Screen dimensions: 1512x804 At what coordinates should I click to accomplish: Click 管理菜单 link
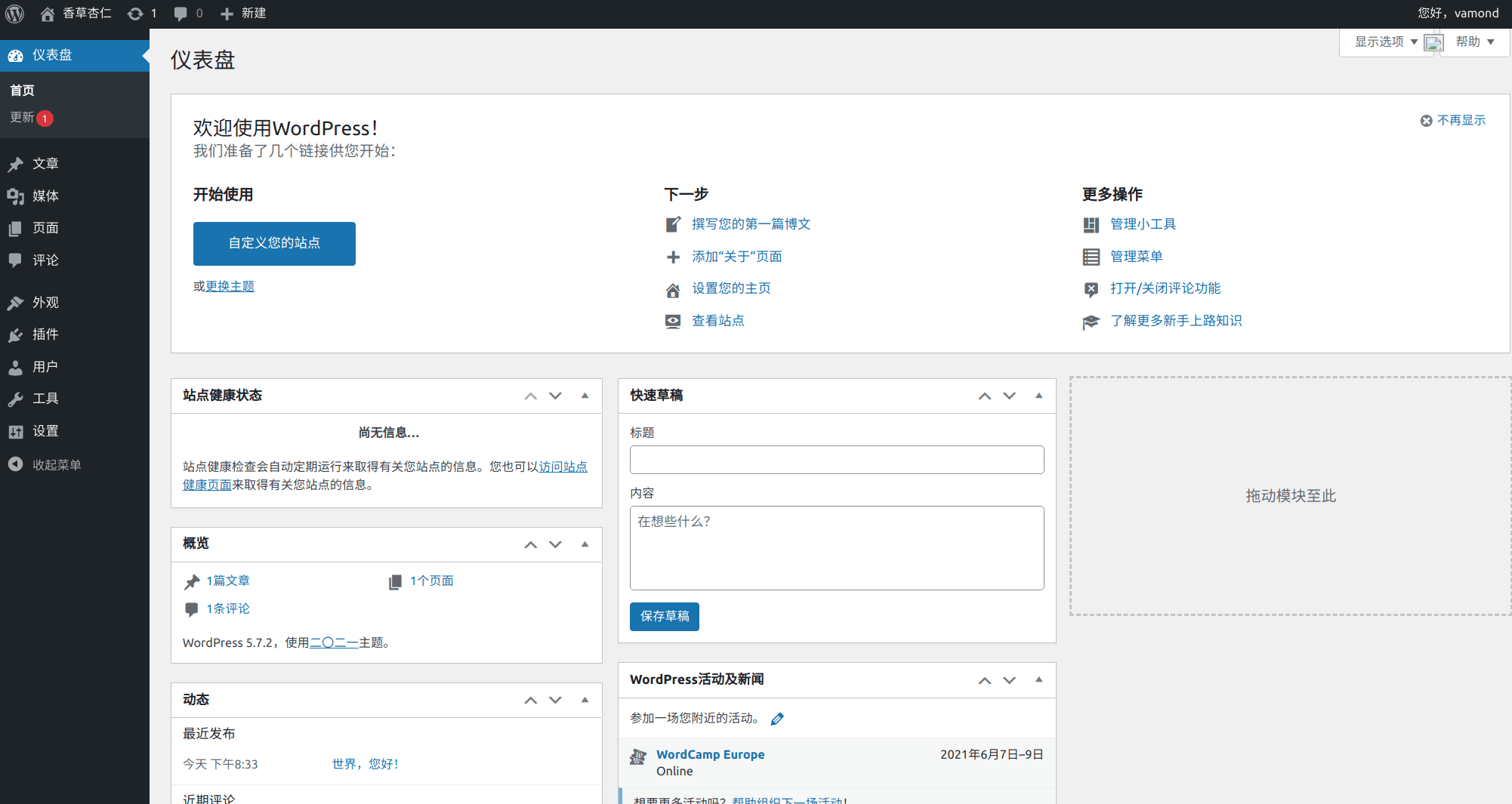pyautogui.click(x=1136, y=257)
